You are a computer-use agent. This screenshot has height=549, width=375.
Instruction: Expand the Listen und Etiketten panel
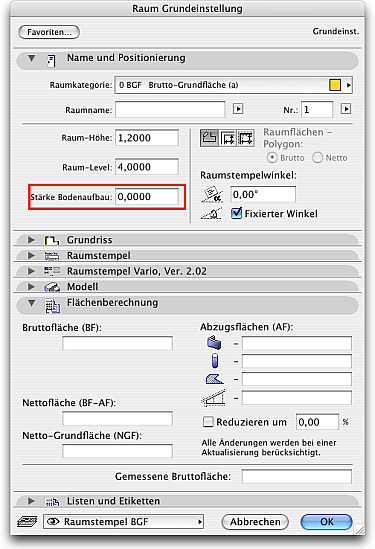[31, 501]
